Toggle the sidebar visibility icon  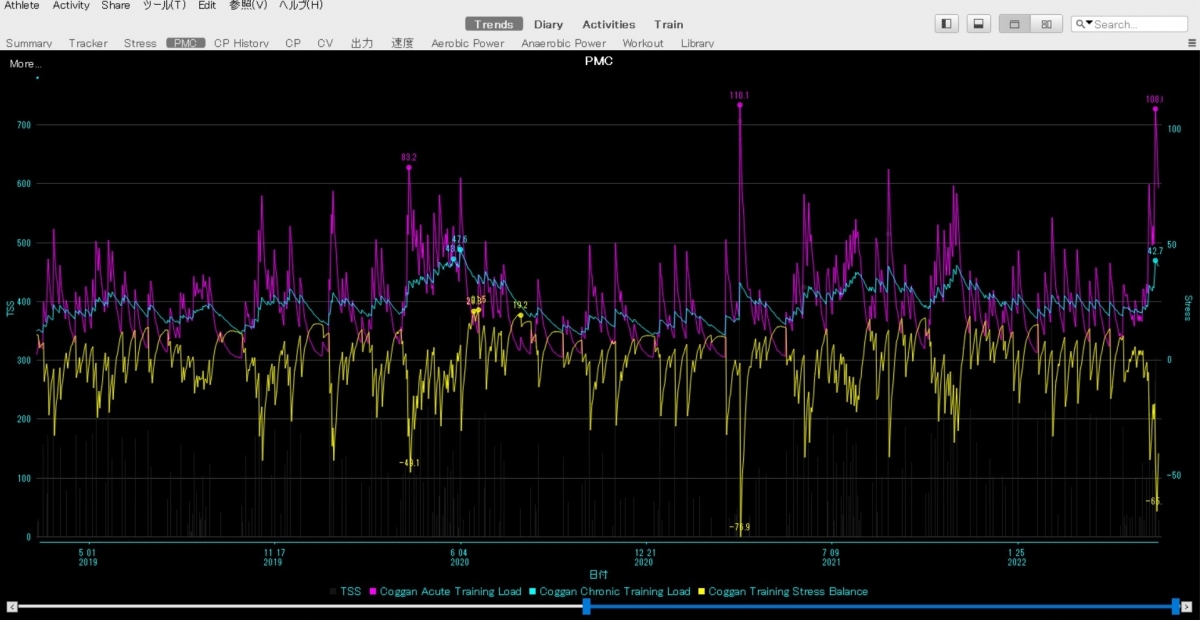tap(946, 24)
